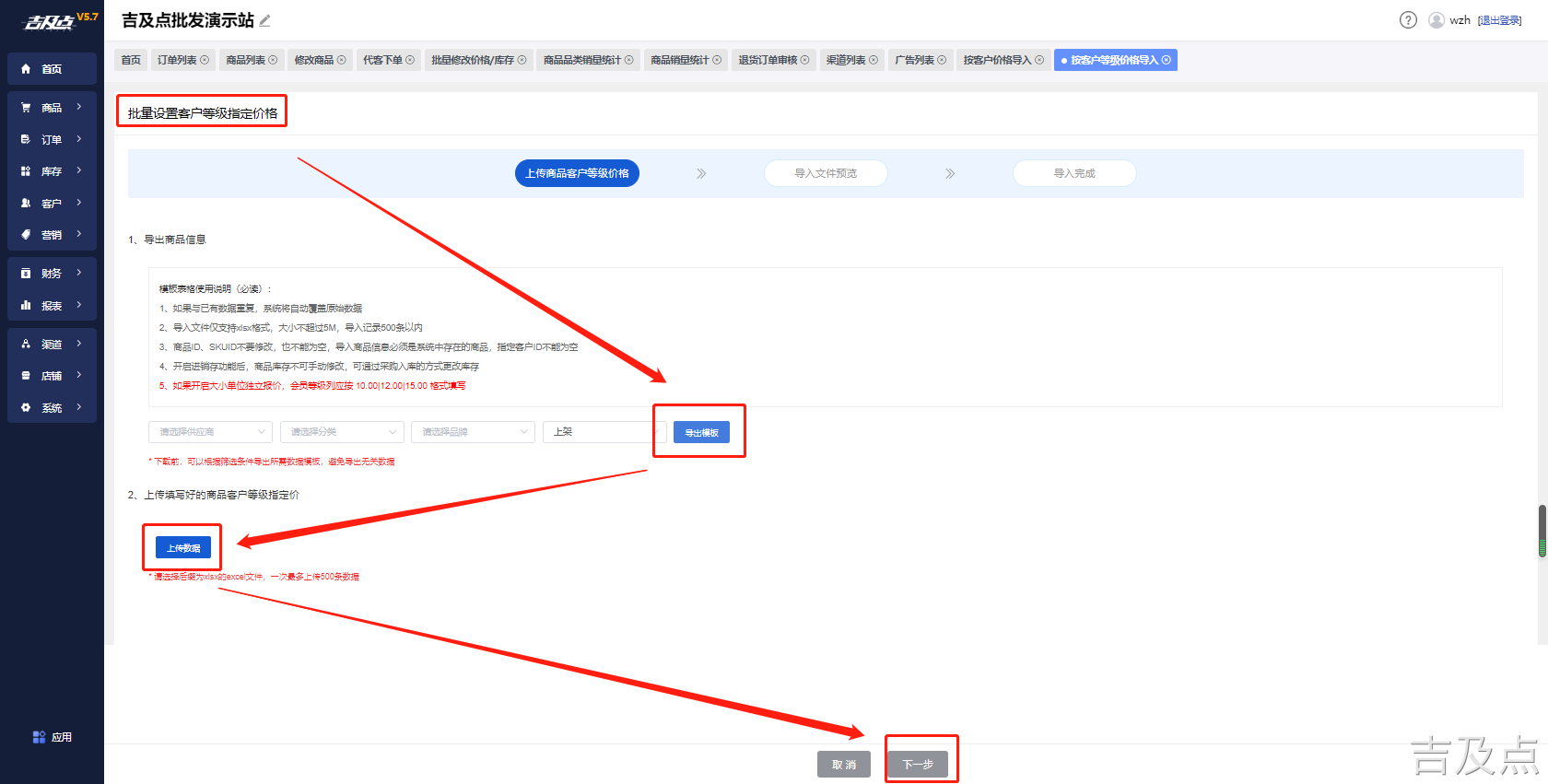Open the 请选择供应商 dropdown
Image resolution: width=1548 pixels, height=784 pixels.
[x=210, y=432]
